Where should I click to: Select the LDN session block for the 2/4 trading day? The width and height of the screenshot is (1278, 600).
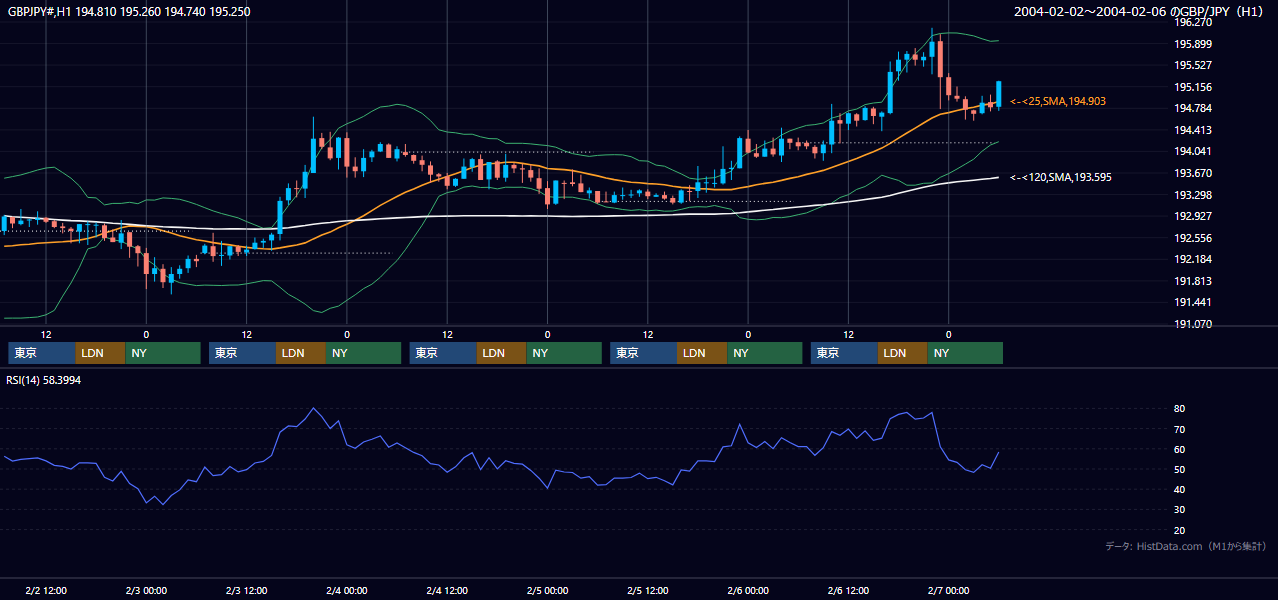pyautogui.click(x=502, y=353)
